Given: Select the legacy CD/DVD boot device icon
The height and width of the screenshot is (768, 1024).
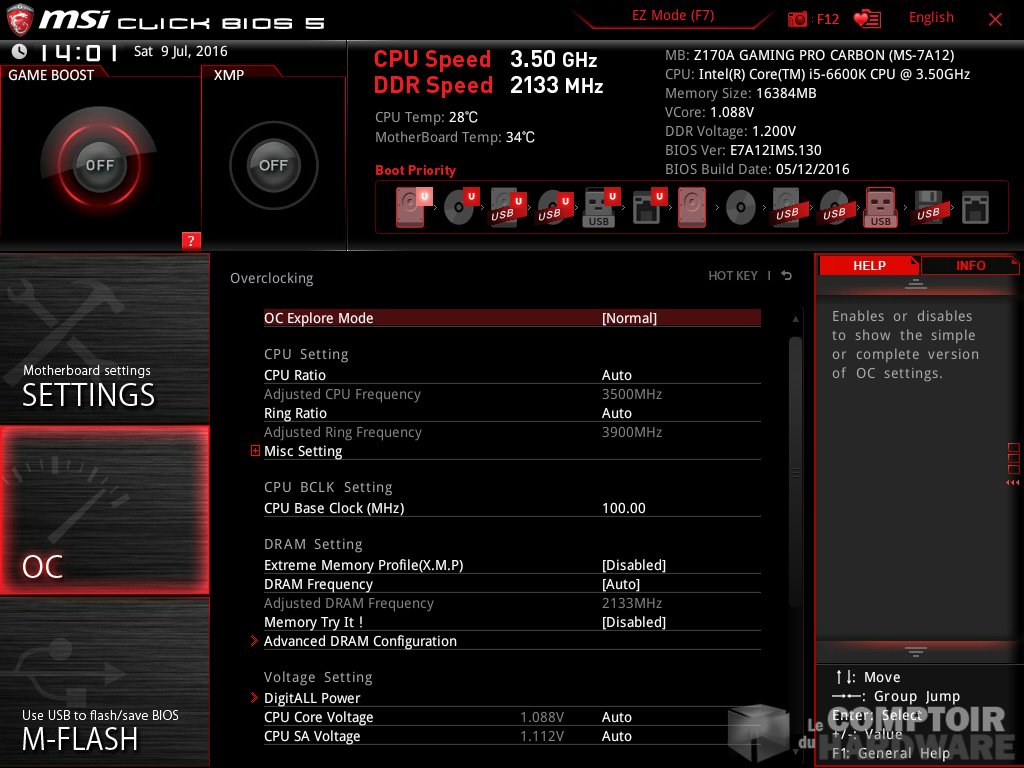Looking at the screenshot, I should tap(741, 208).
